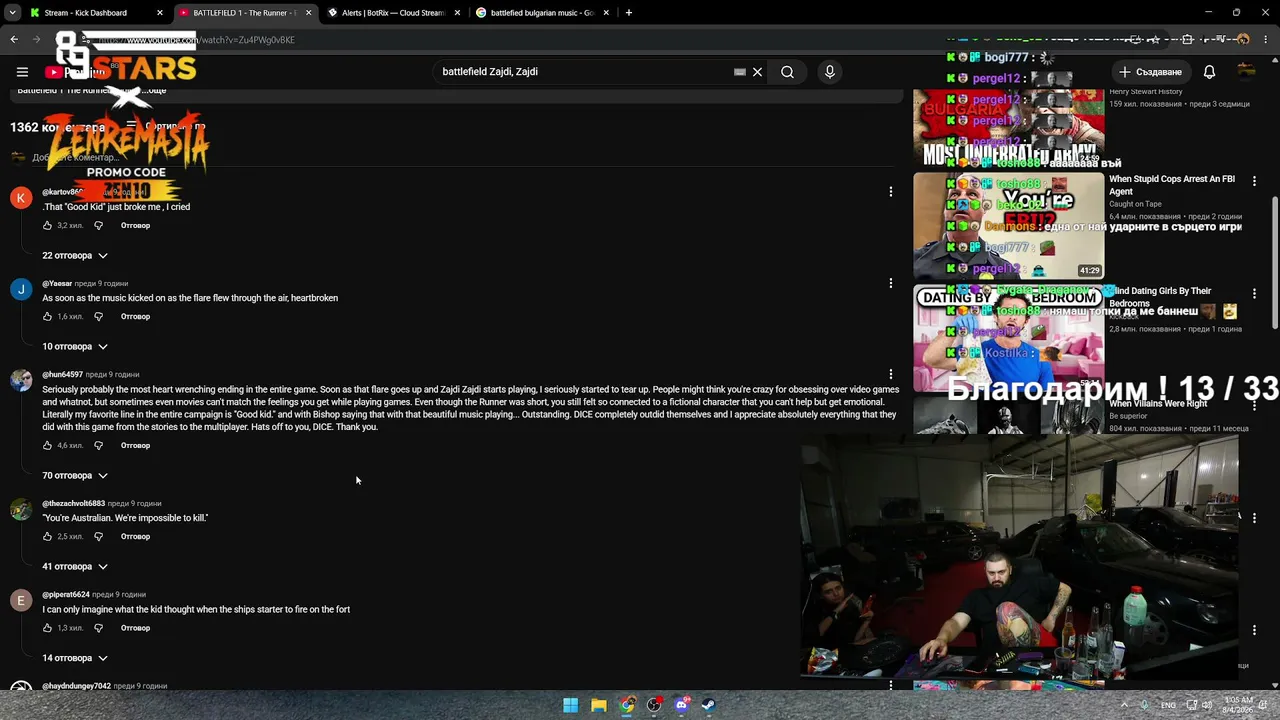Screen dimensions: 1280x720
Task: Open the YouTube notifications bell
Action: (1209, 72)
